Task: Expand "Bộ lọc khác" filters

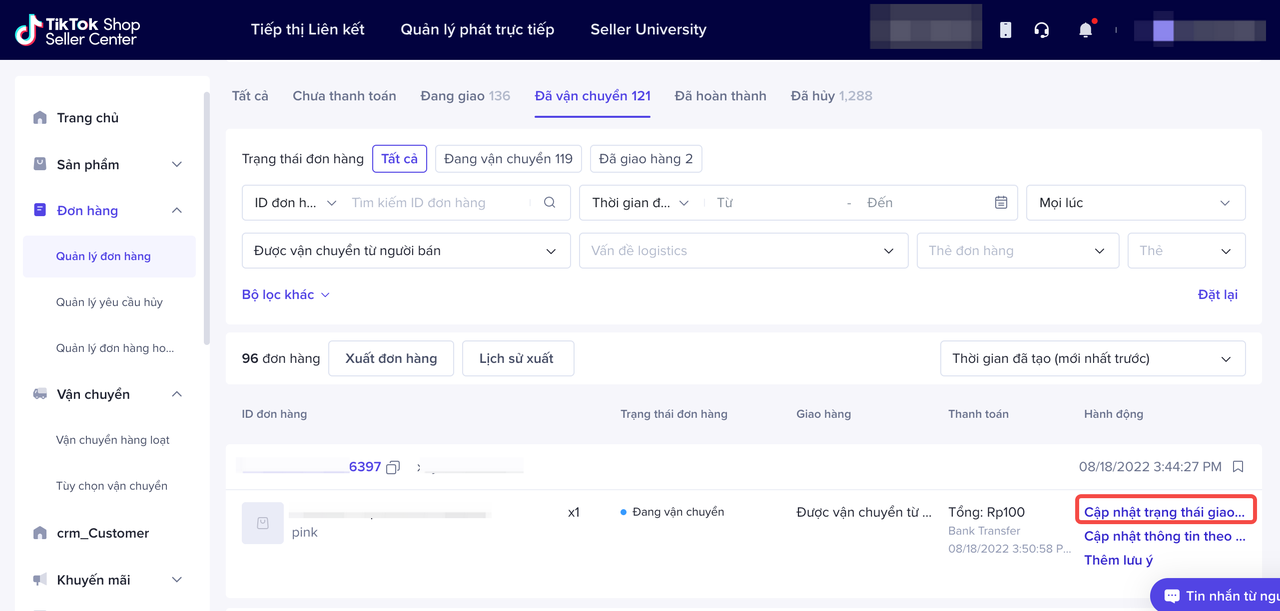Action: tap(285, 295)
